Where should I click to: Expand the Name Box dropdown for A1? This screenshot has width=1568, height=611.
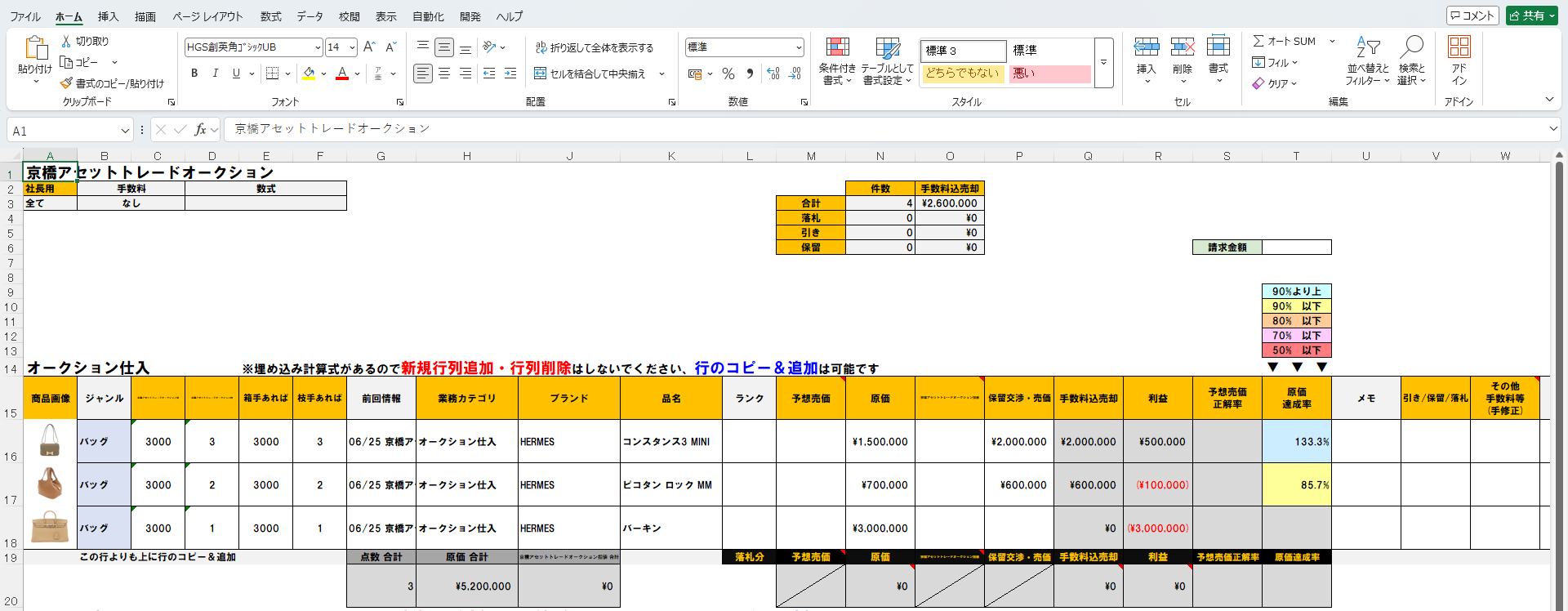pos(125,131)
